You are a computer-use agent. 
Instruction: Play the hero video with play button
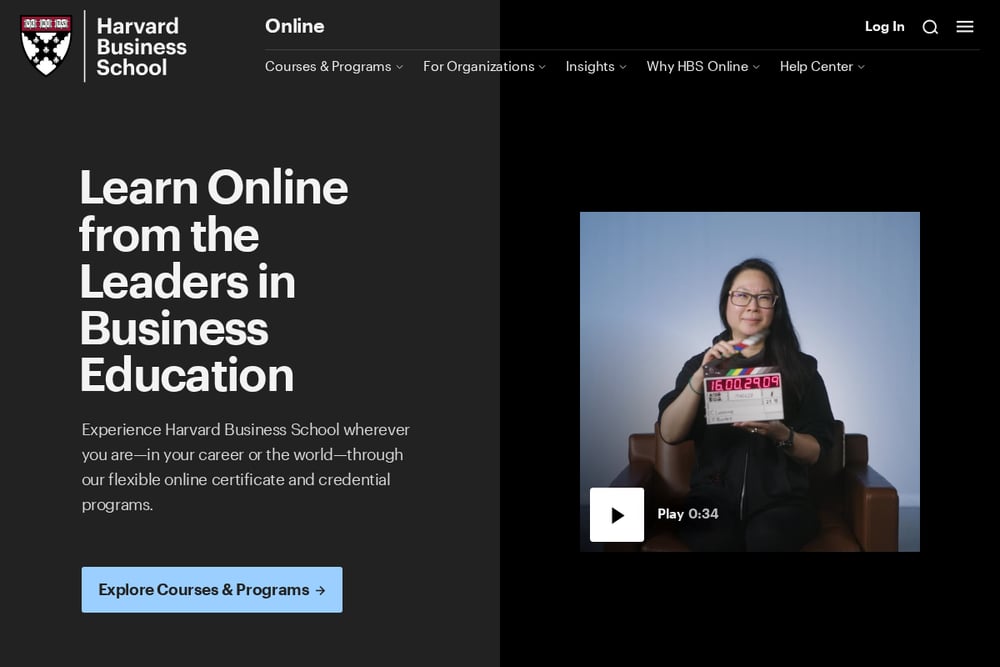pos(617,515)
